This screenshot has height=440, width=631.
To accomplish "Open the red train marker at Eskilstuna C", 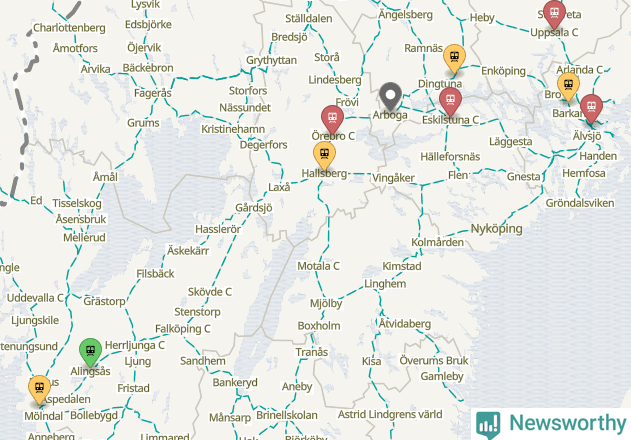I will [450, 101].
